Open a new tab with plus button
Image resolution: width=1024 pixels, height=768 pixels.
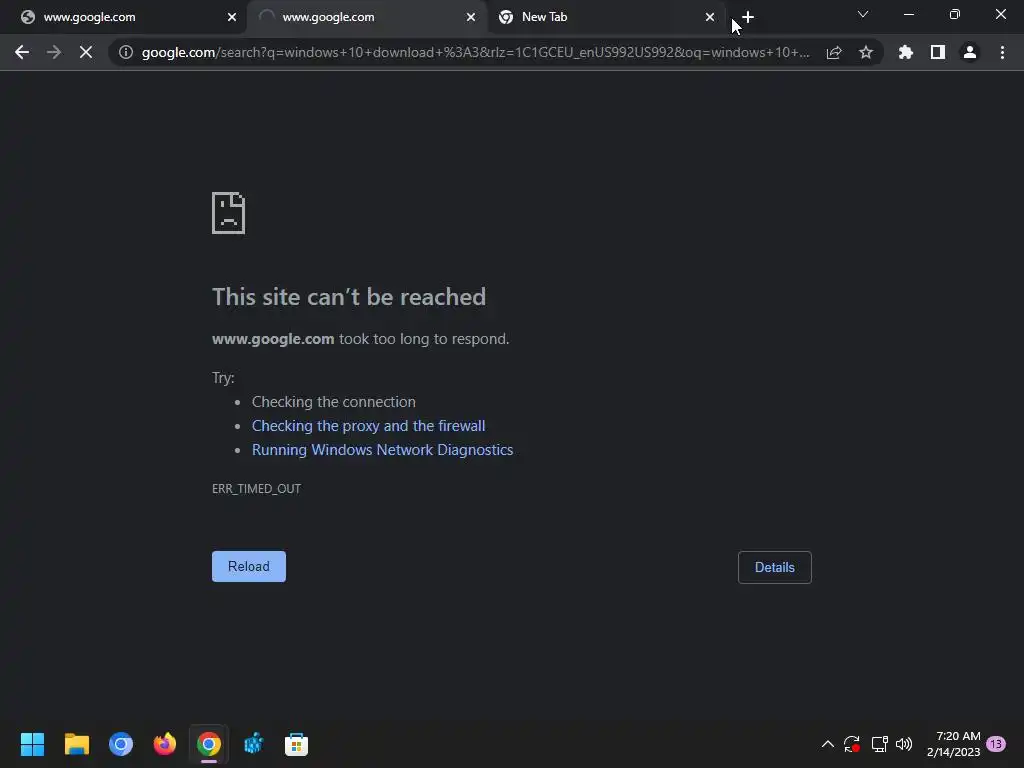pos(748,17)
